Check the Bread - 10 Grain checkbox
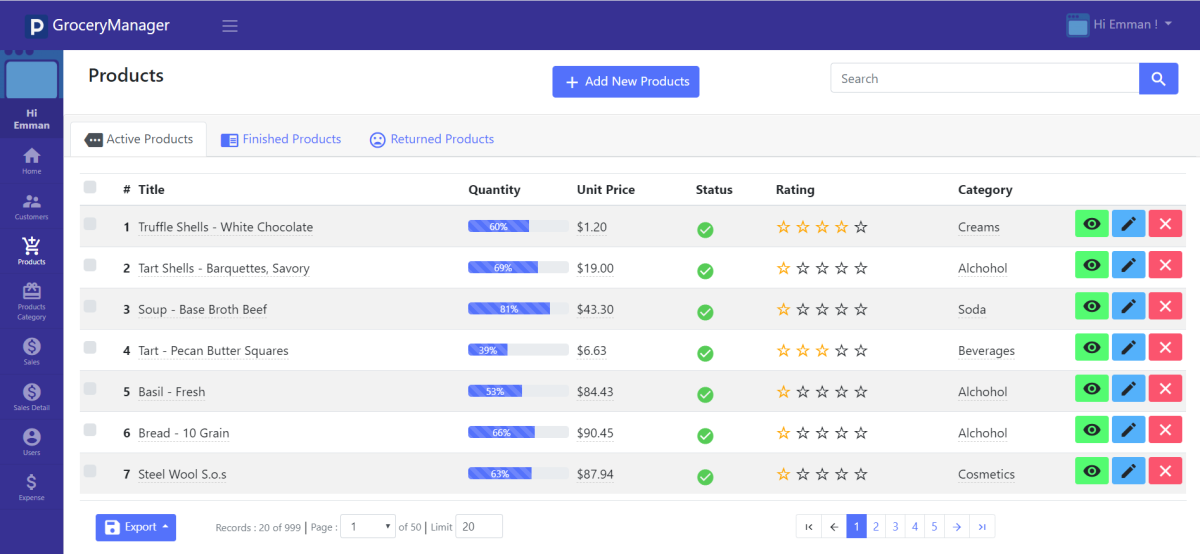The image size is (1200, 554). 90,429
